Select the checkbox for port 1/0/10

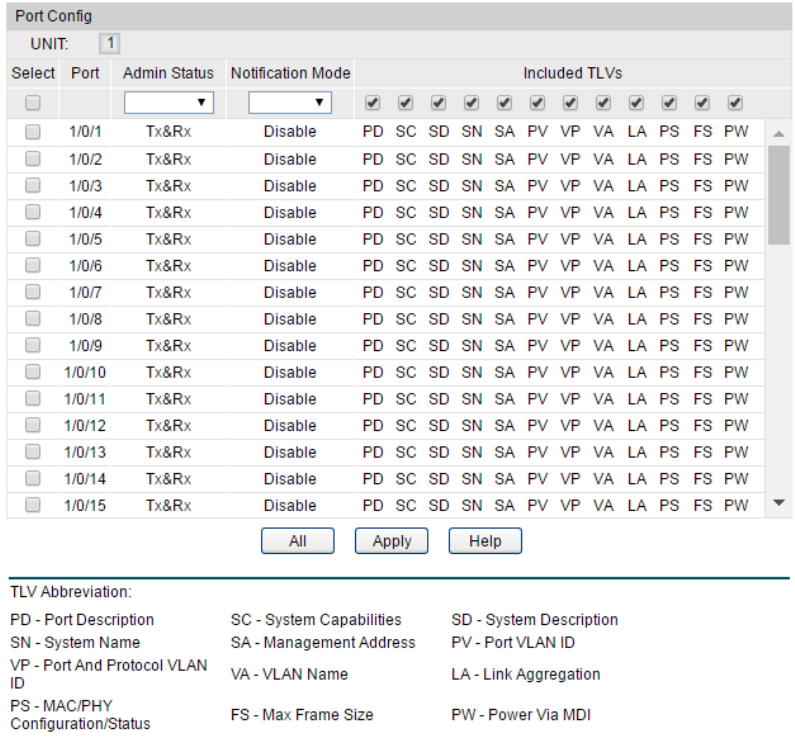tap(33, 372)
